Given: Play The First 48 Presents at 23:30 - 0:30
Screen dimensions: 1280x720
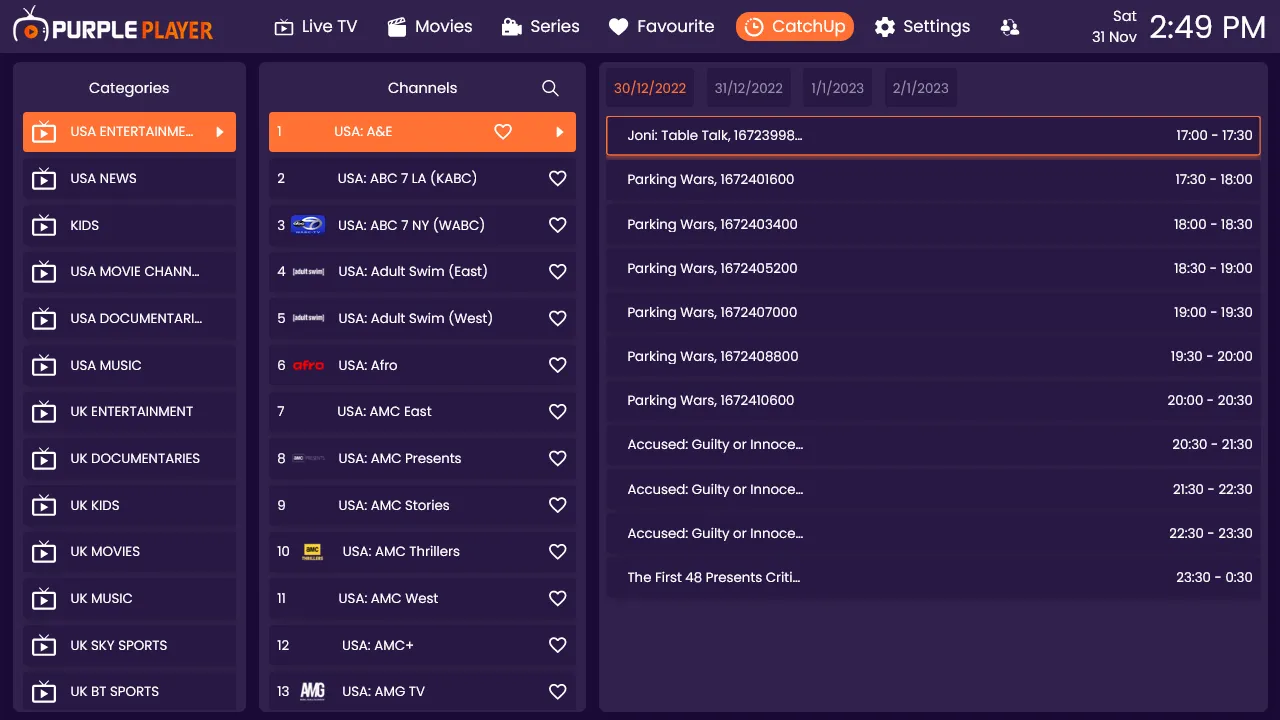Looking at the screenshot, I should pos(933,577).
